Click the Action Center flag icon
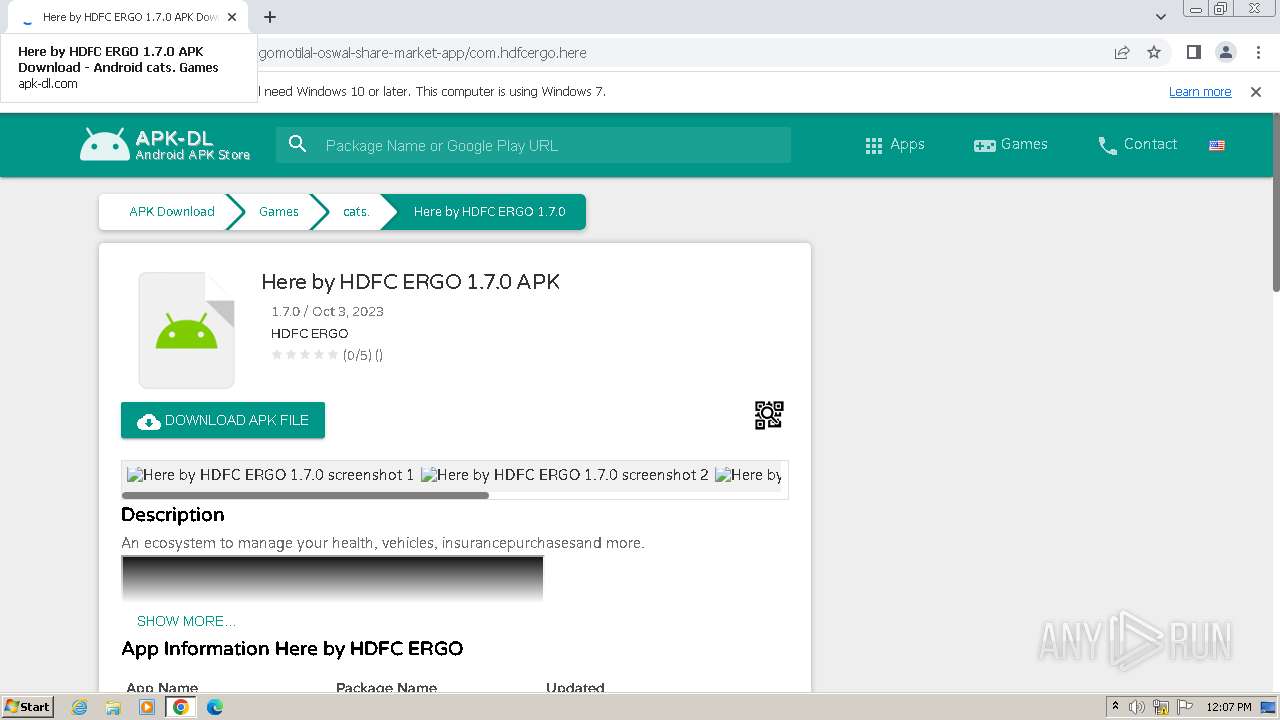Viewport: 1280px width, 720px height. pyautogui.click(x=1184, y=707)
